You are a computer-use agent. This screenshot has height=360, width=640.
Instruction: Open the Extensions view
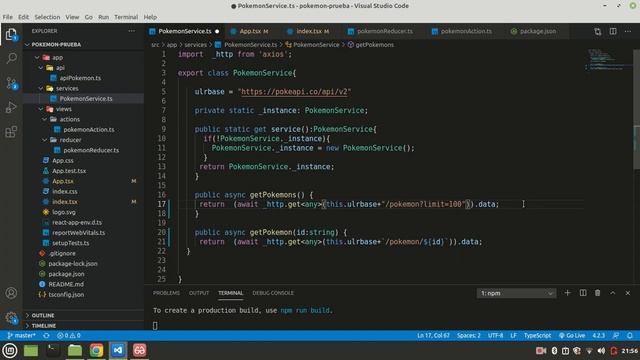[x=11, y=132]
